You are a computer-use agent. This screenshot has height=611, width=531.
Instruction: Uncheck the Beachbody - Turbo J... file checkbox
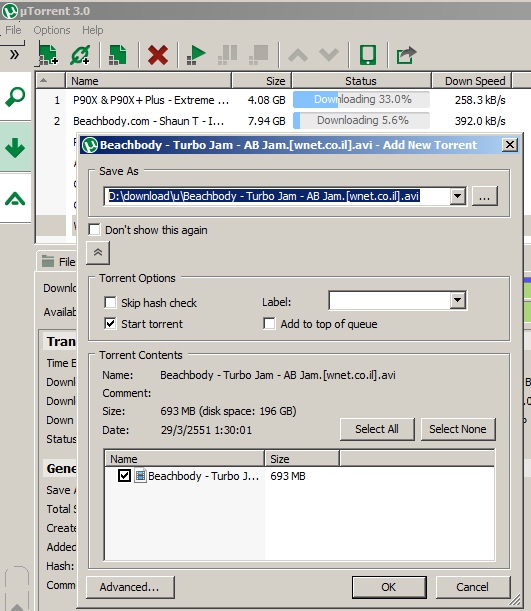point(124,476)
